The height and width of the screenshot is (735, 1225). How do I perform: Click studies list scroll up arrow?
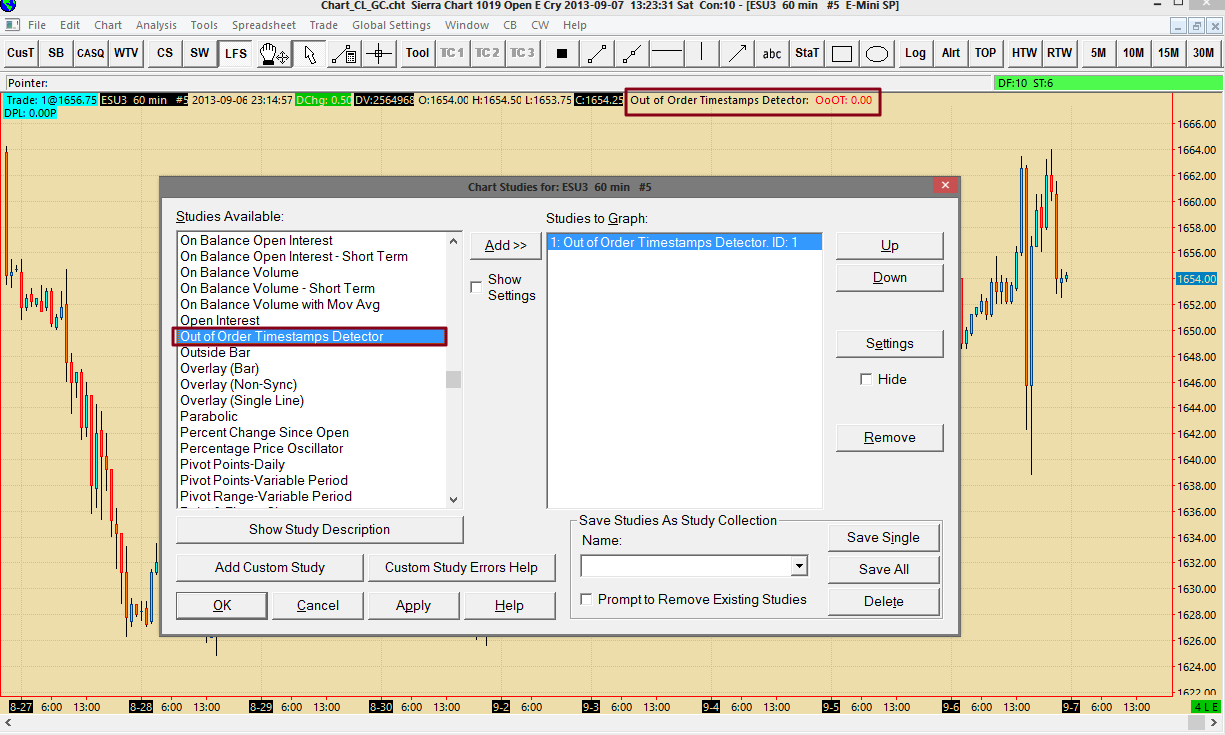click(454, 241)
